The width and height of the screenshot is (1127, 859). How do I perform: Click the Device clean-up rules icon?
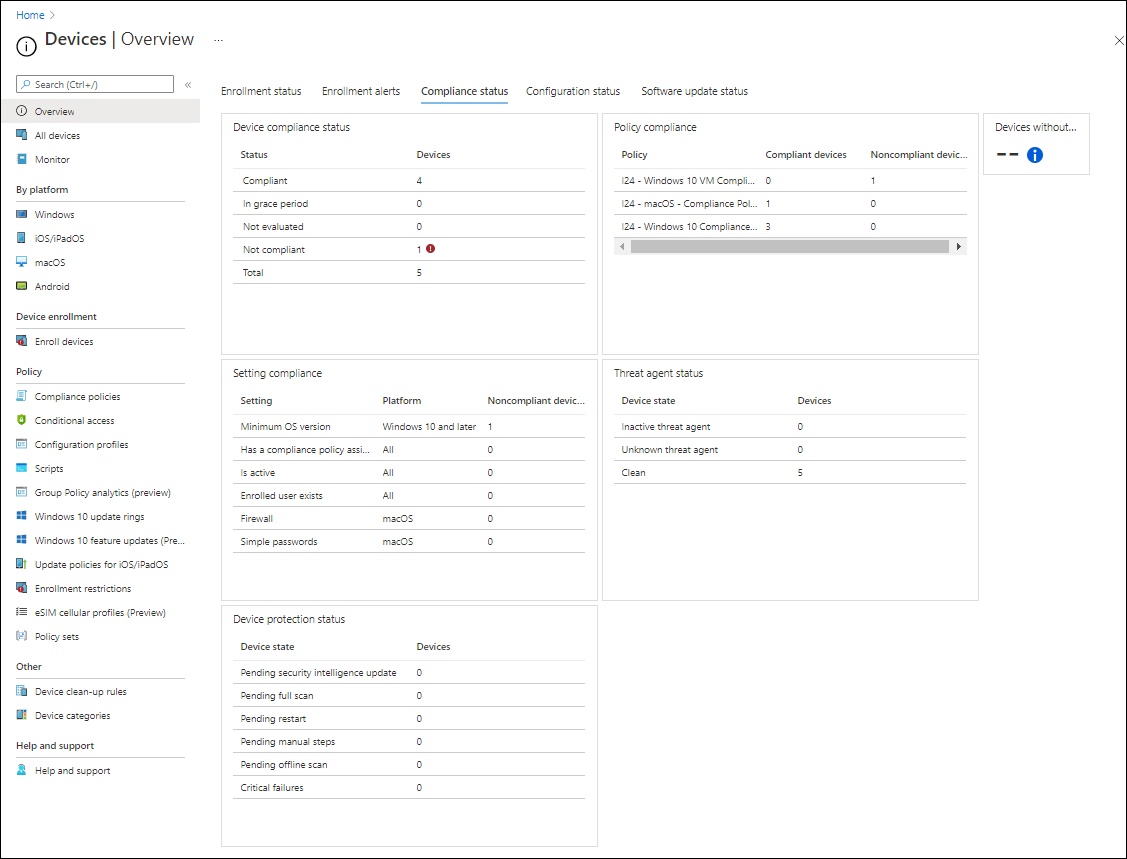tap(22, 692)
